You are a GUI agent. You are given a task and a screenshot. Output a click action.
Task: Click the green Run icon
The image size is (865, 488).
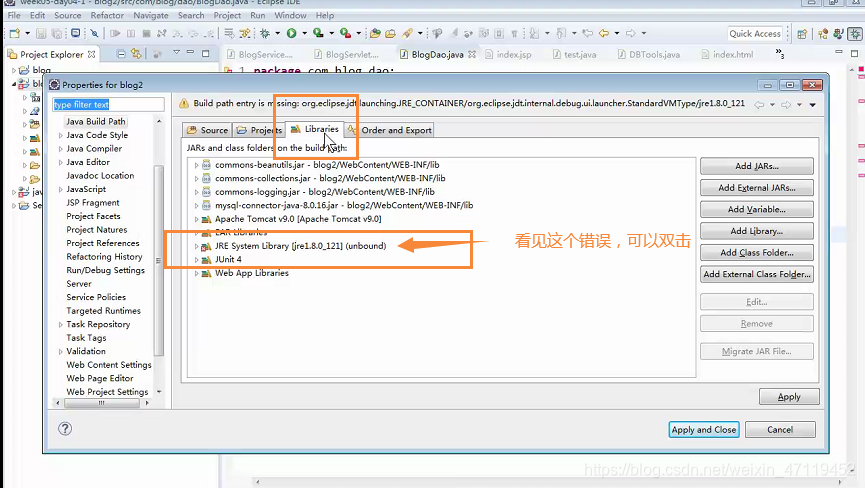[x=291, y=33]
